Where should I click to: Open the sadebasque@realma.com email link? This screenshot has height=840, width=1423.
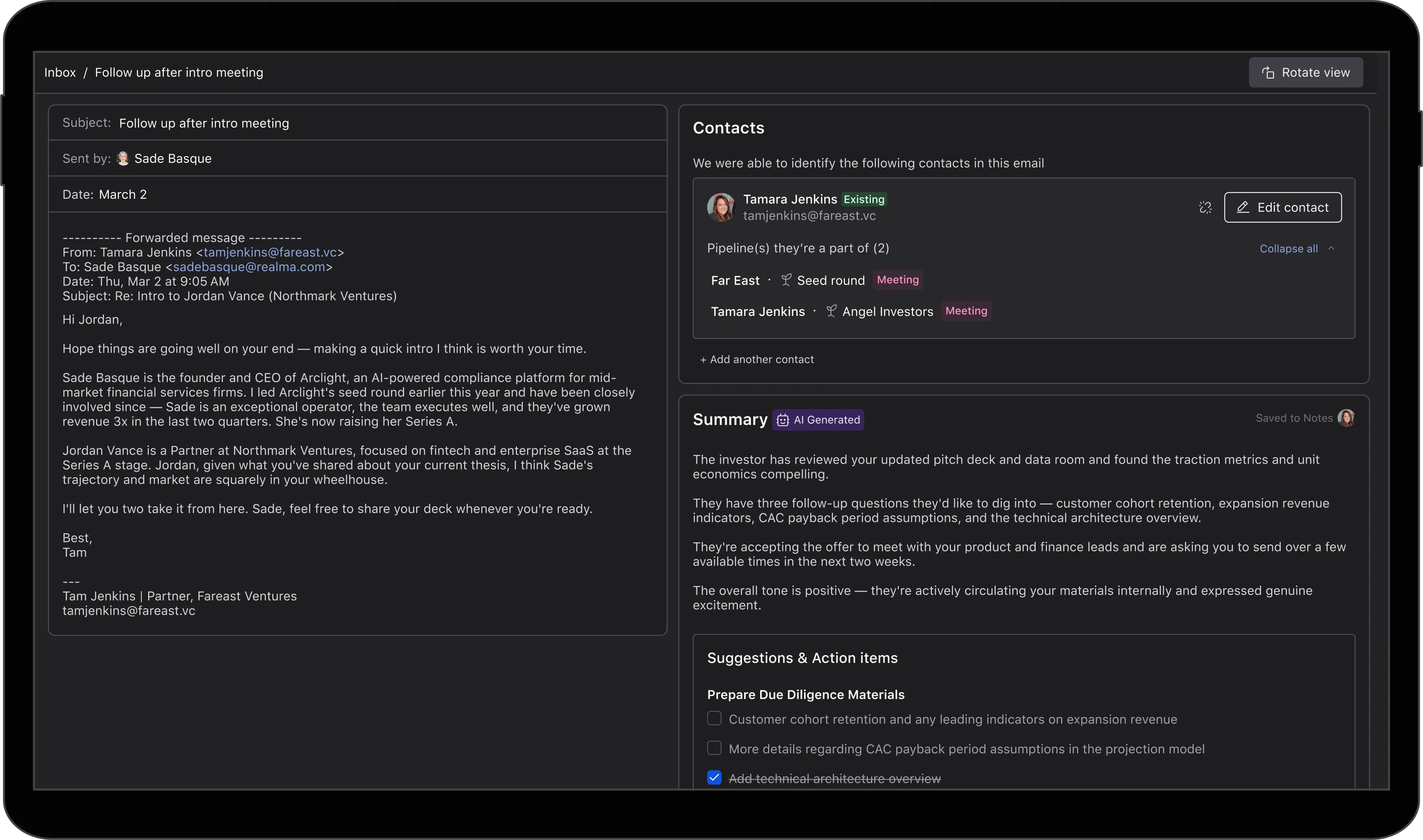point(249,267)
